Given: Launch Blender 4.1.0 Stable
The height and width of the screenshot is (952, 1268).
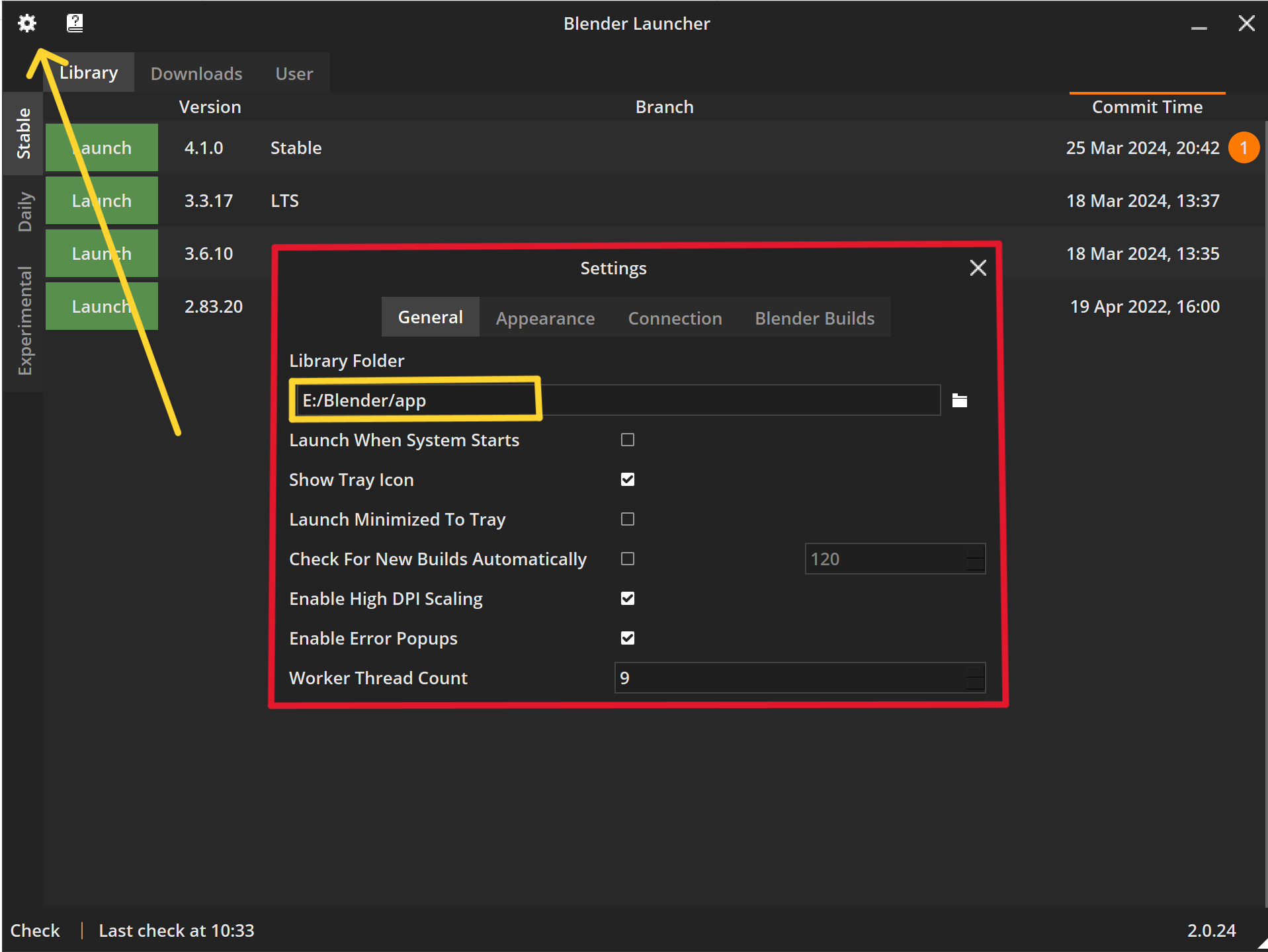Looking at the screenshot, I should pyautogui.click(x=102, y=147).
